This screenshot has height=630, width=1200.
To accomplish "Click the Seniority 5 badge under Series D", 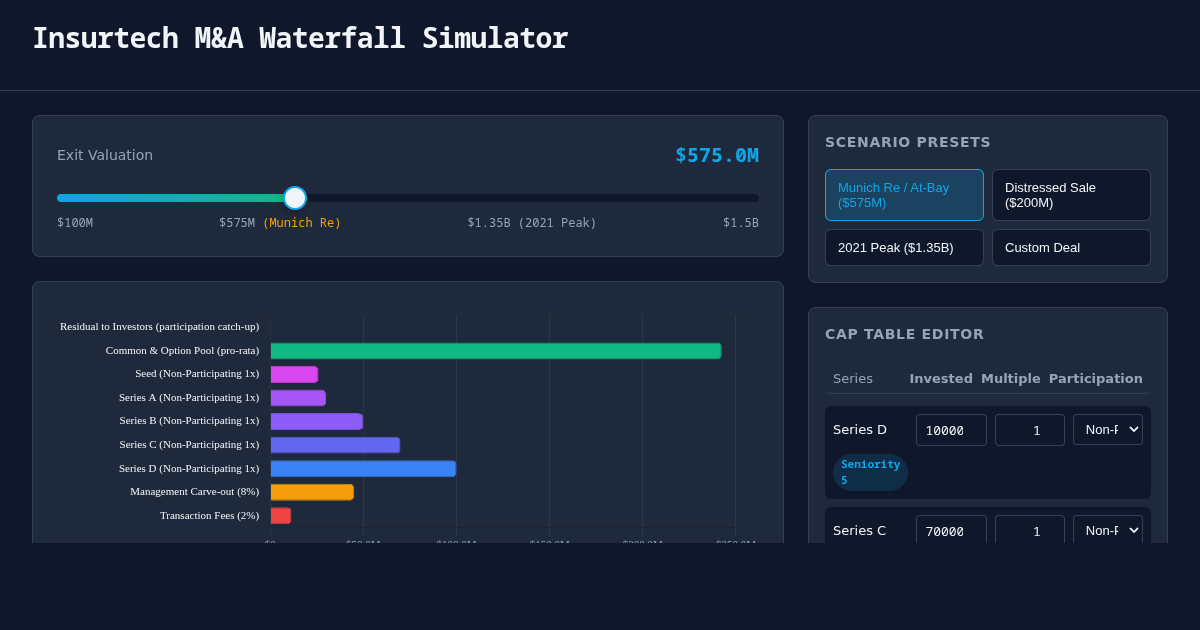I will click(870, 472).
